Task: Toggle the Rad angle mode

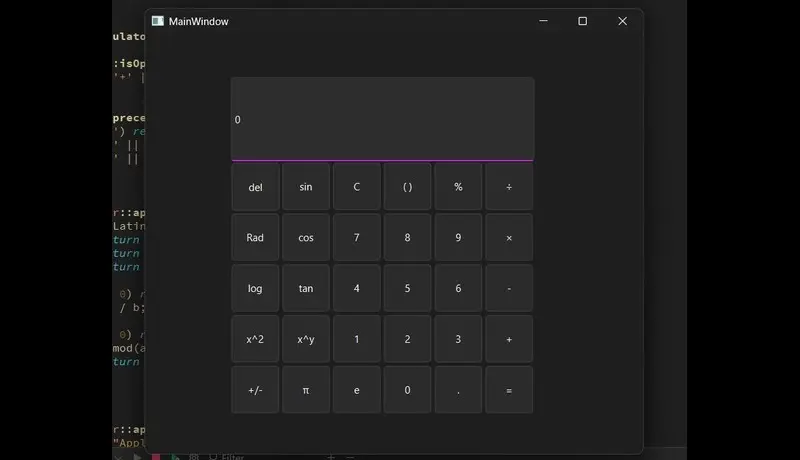Action: (x=255, y=237)
